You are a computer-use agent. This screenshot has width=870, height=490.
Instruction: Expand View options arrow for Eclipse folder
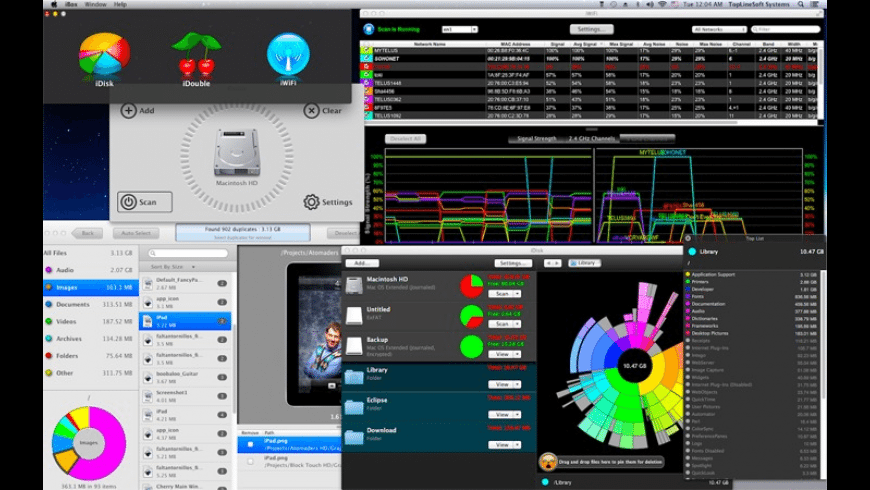517,415
